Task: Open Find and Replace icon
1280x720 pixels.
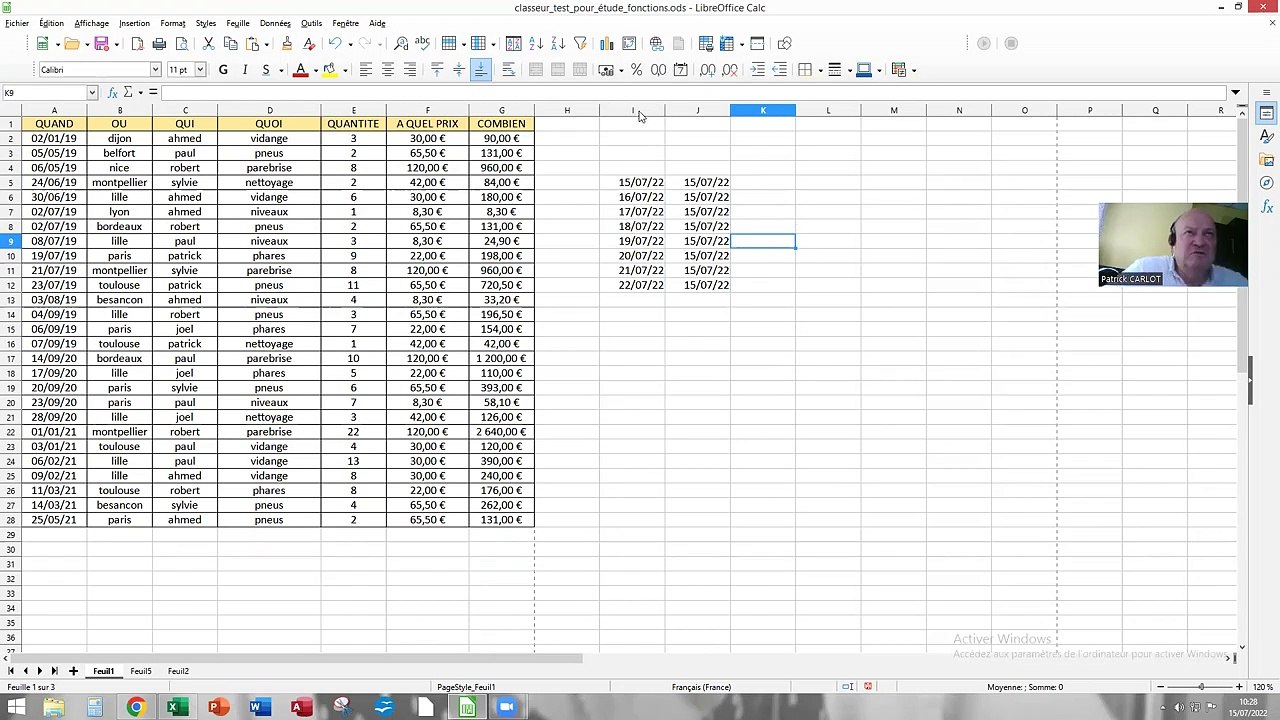Action: 401,43
